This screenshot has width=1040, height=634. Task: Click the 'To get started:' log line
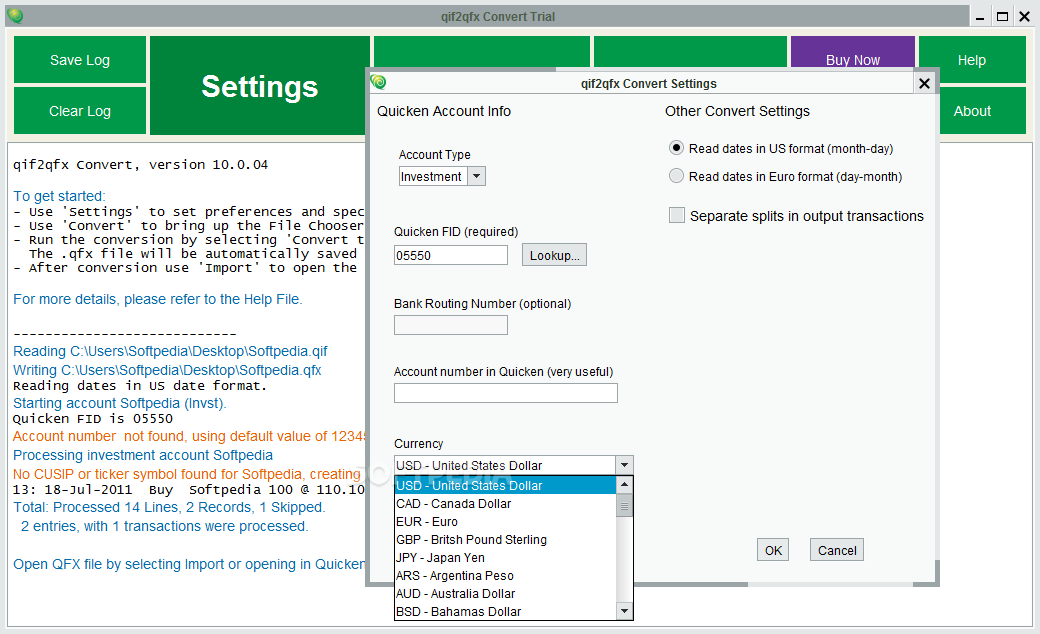(59, 196)
